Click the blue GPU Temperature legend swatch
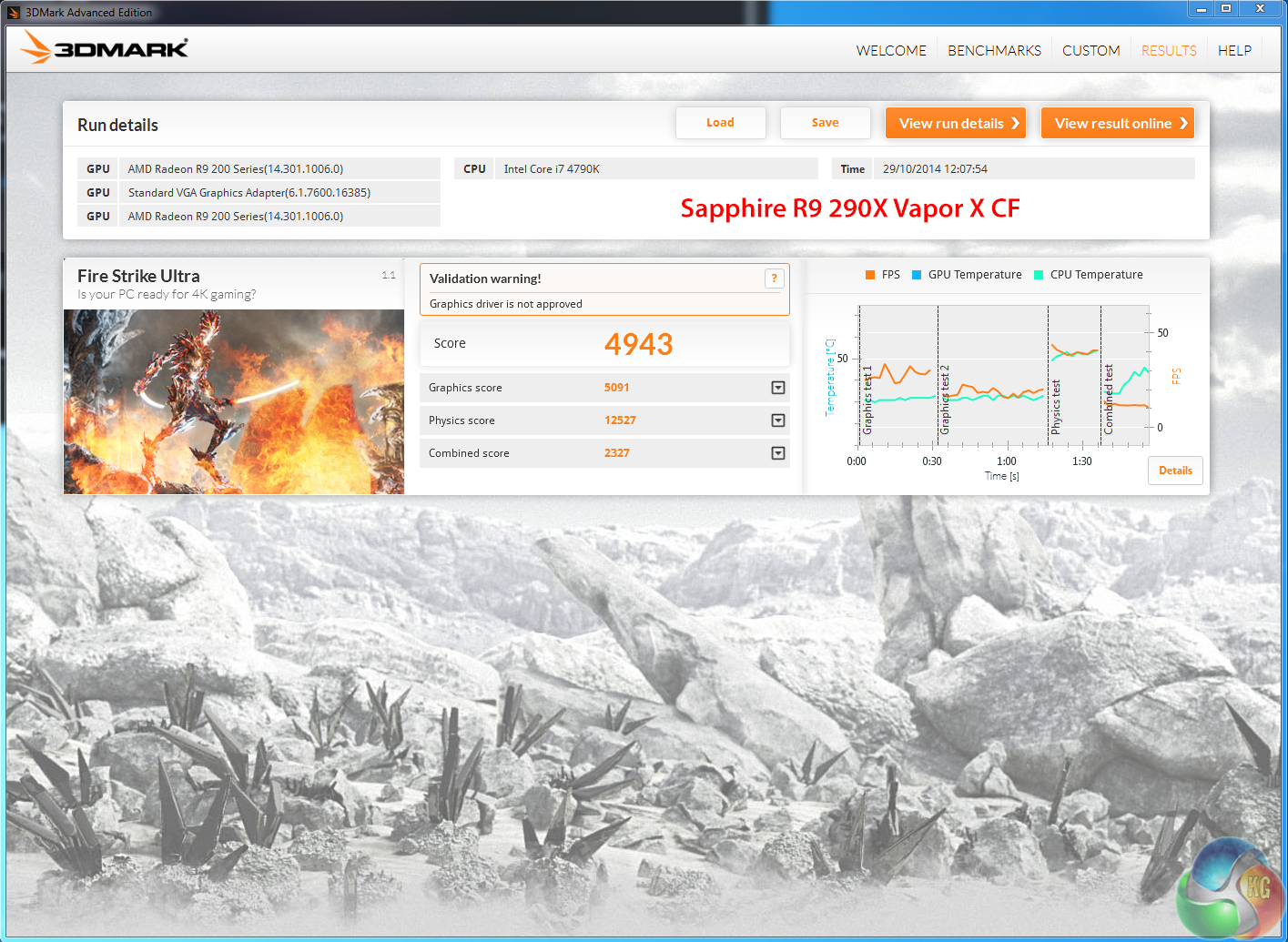This screenshot has height=942, width=1288. 917,275
